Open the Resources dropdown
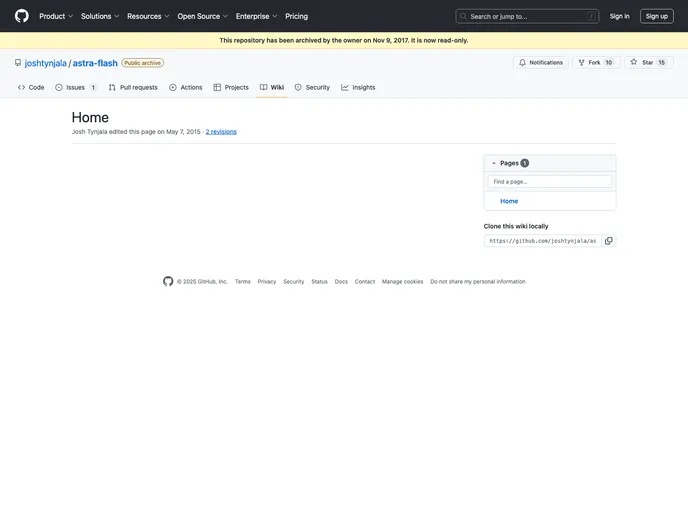 [x=148, y=16]
